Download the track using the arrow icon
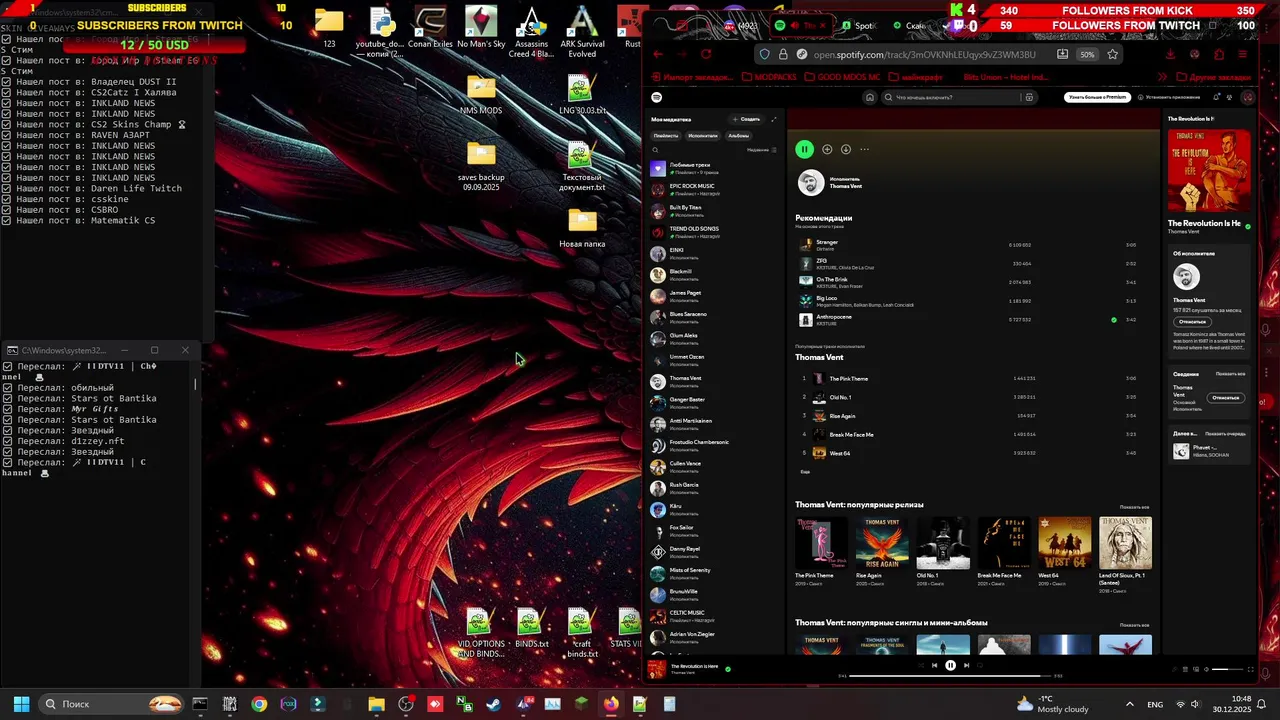1280x720 pixels. 846,149
